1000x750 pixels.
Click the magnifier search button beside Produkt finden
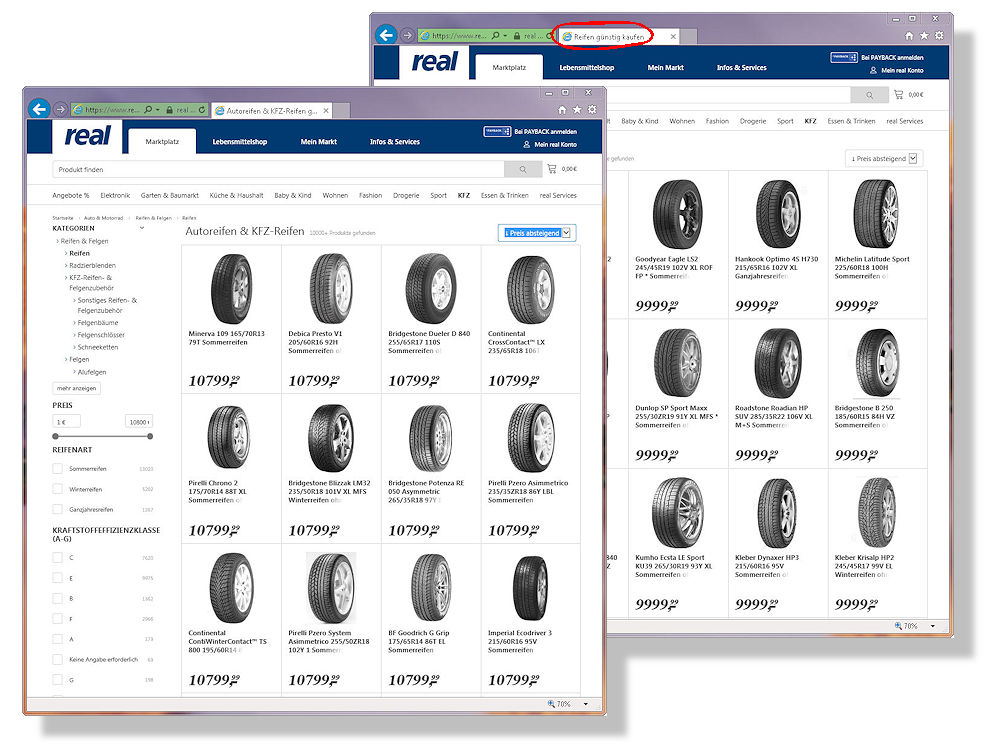[x=523, y=170]
